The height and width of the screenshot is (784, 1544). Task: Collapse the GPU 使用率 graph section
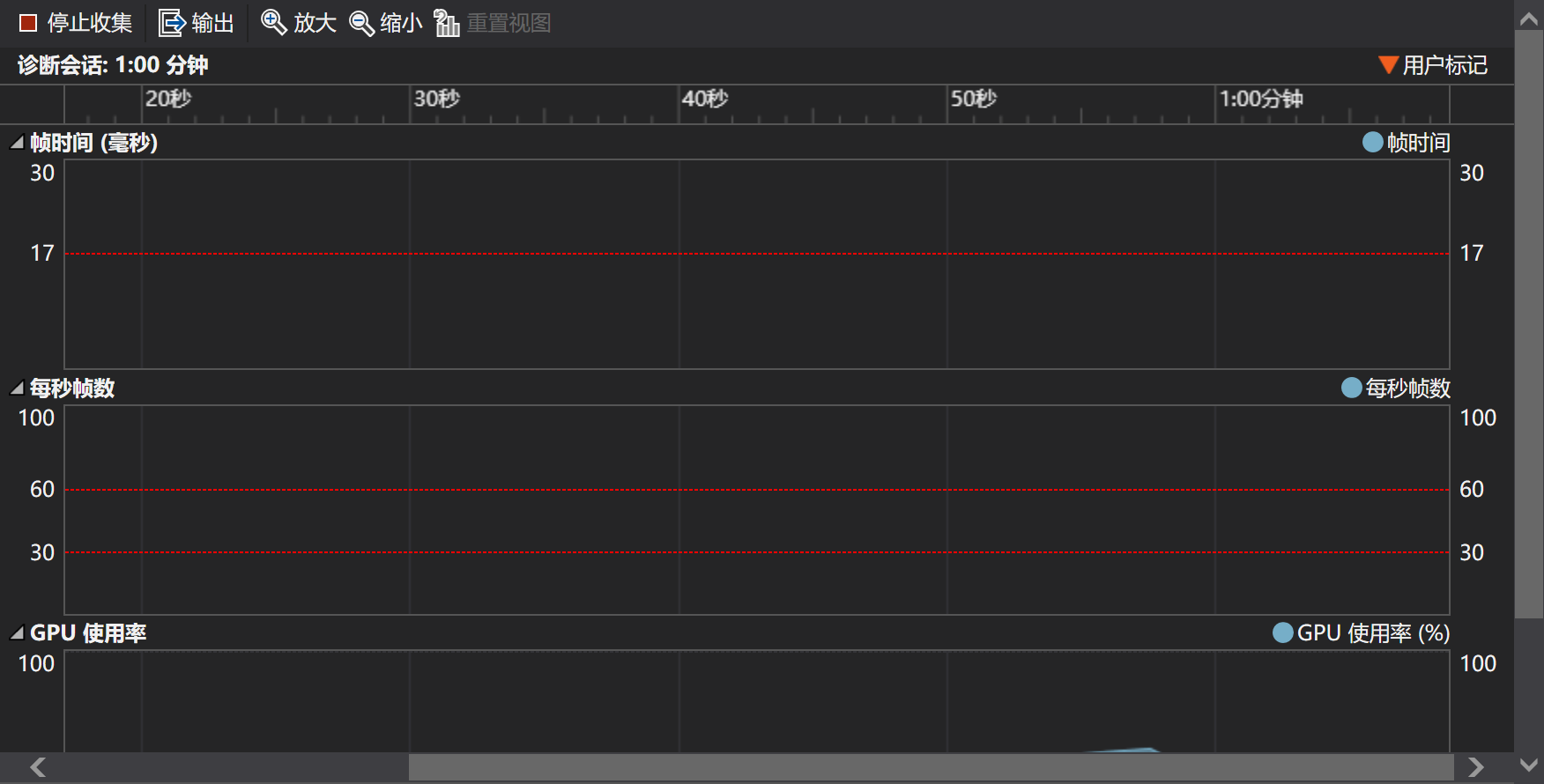tap(17, 632)
